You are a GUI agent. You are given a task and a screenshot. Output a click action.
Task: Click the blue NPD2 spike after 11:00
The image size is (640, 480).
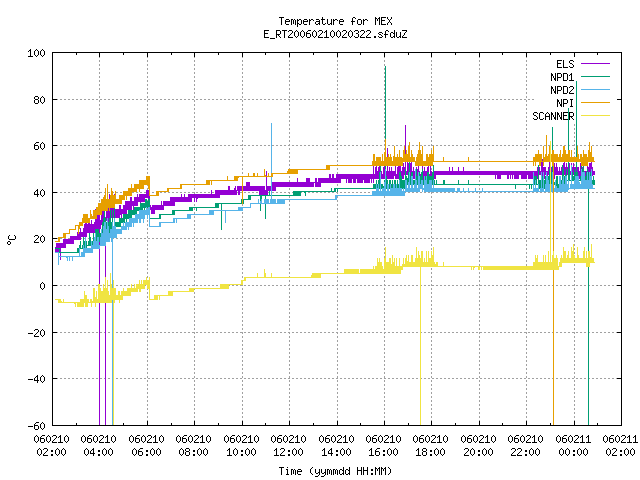click(x=271, y=159)
